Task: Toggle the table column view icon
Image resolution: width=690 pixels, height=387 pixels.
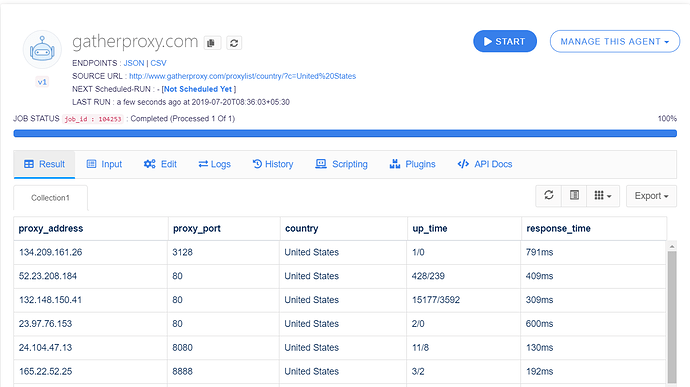Action: coord(574,195)
